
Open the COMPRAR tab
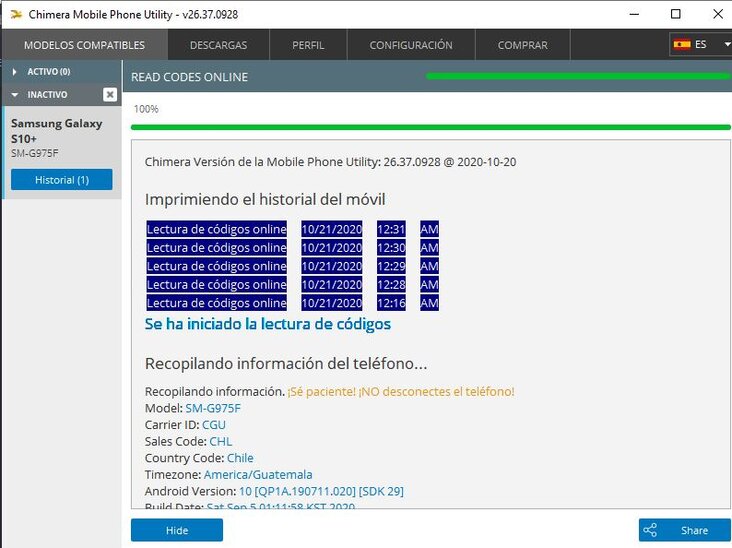pos(522,45)
